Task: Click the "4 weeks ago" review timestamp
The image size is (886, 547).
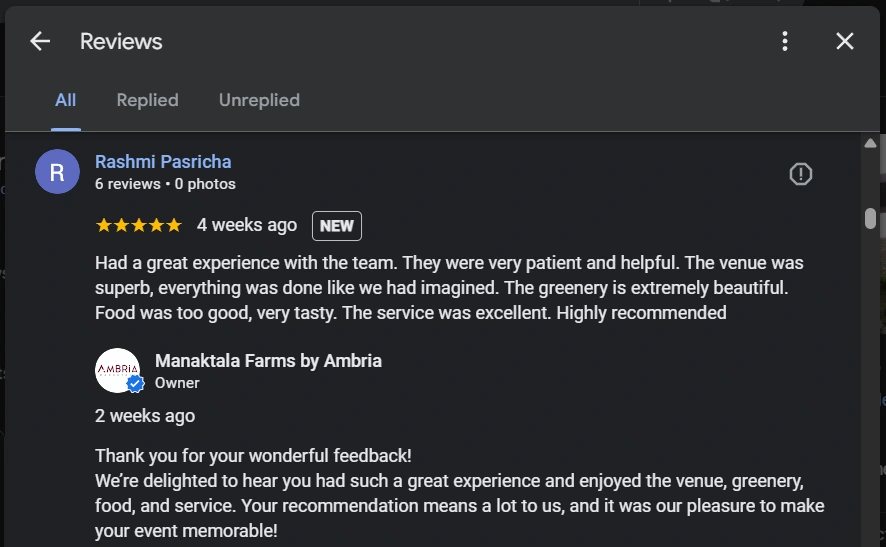Action: tap(247, 225)
